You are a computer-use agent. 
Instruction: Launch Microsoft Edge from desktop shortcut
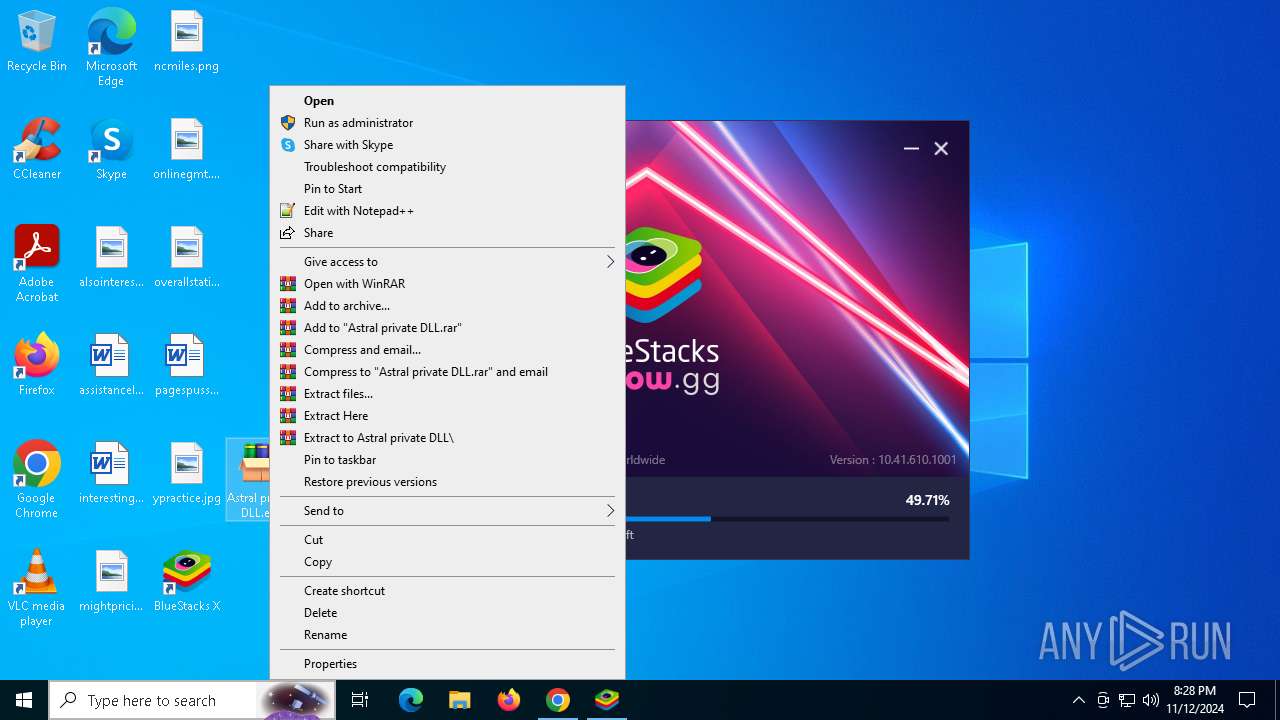pyautogui.click(x=111, y=48)
